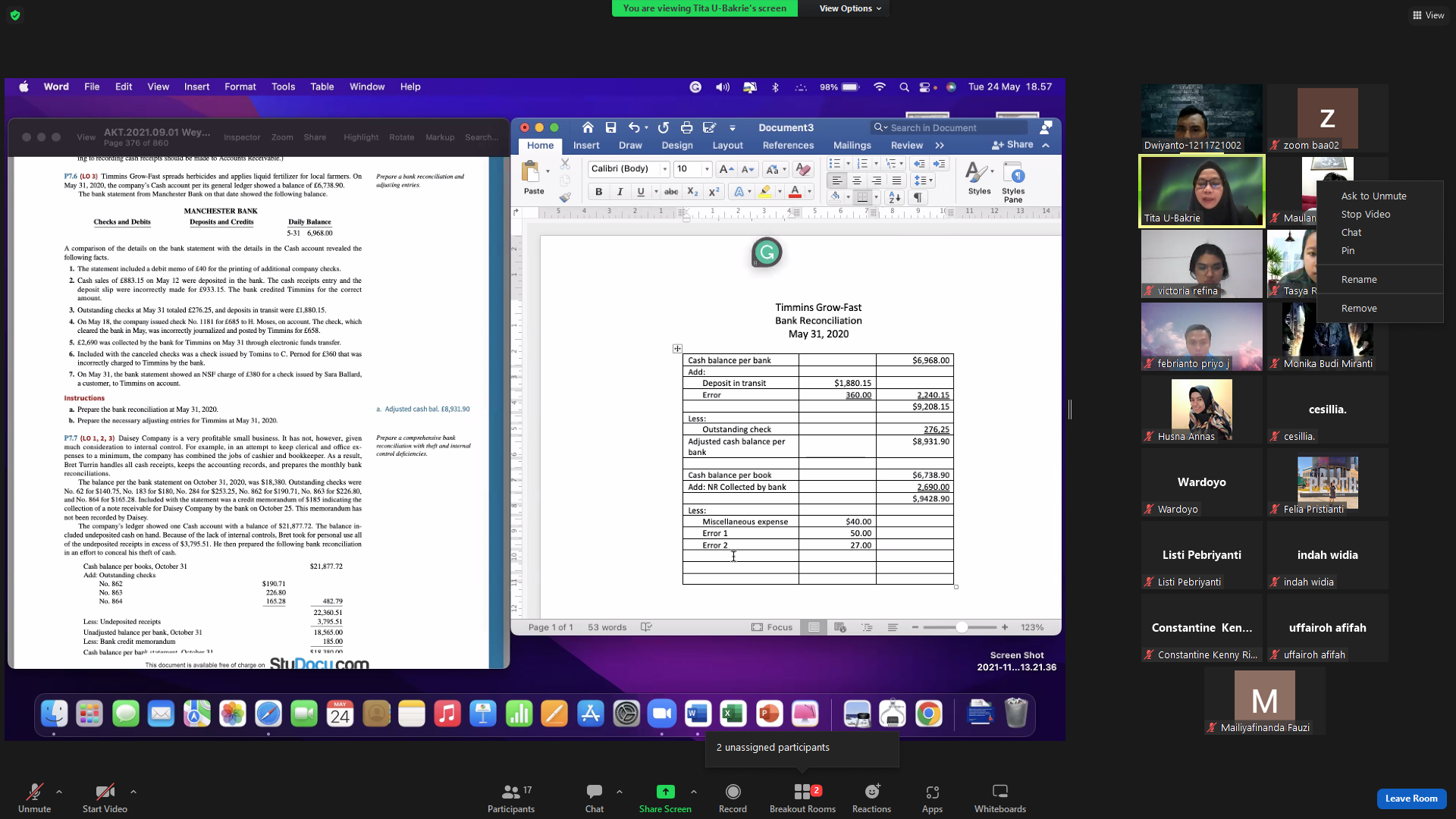The width and height of the screenshot is (1456, 819).
Task: Click the text highlight color swatch
Action: pyautogui.click(x=765, y=192)
